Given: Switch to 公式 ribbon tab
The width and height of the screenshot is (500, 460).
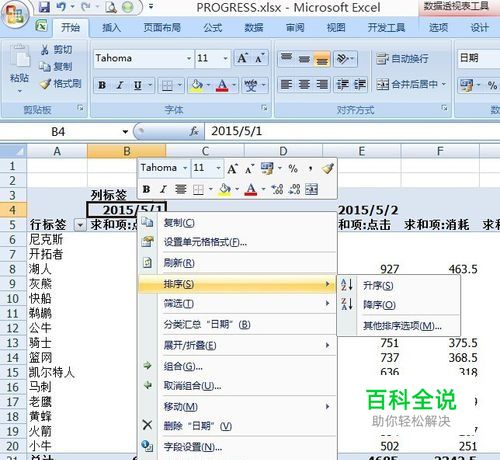Looking at the screenshot, I should tap(213, 27).
